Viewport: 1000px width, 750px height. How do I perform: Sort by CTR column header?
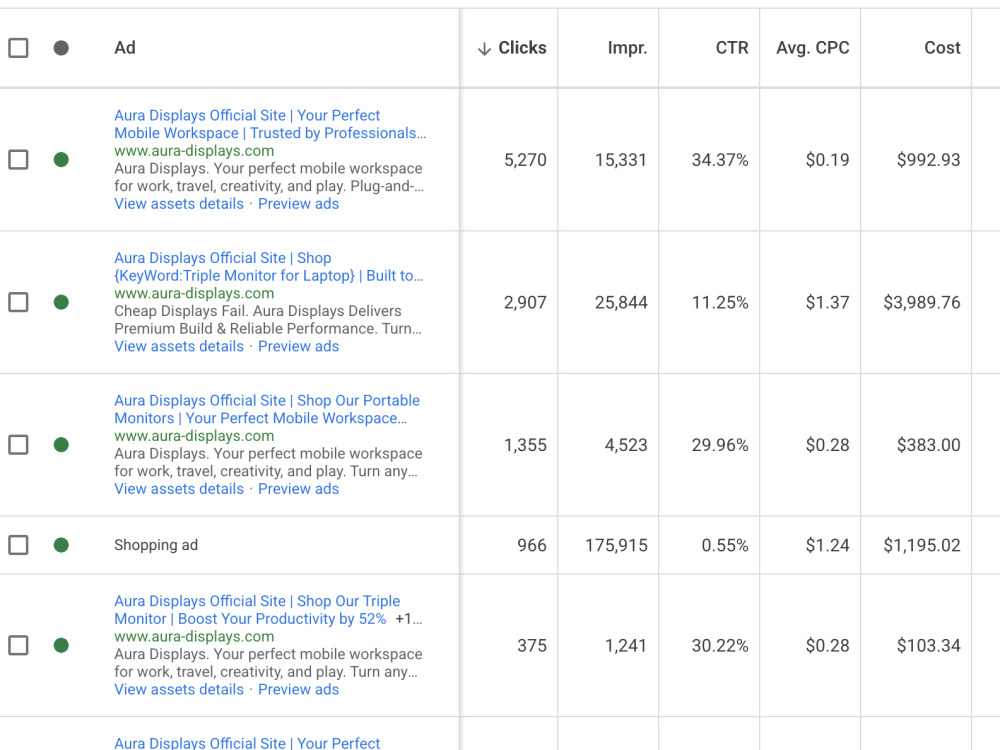click(732, 48)
